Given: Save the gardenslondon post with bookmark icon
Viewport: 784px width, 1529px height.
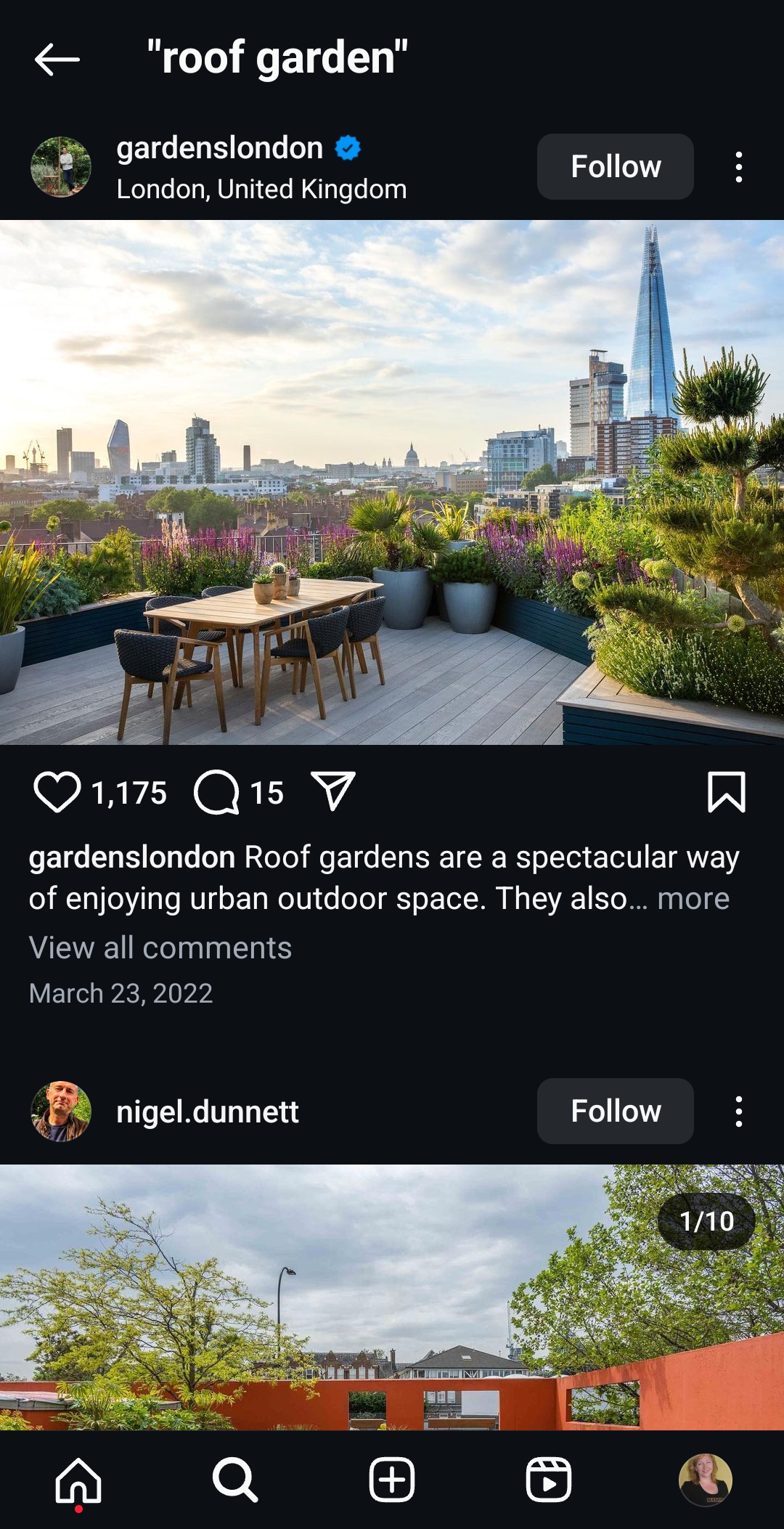Looking at the screenshot, I should click(727, 792).
